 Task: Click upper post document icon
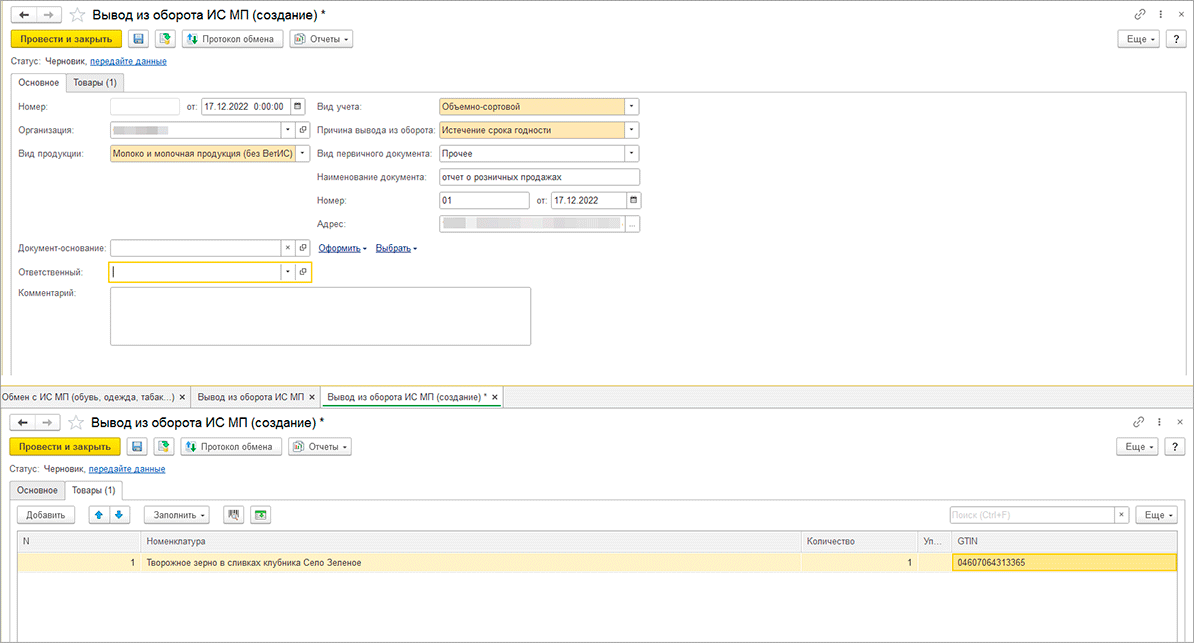coord(165,39)
